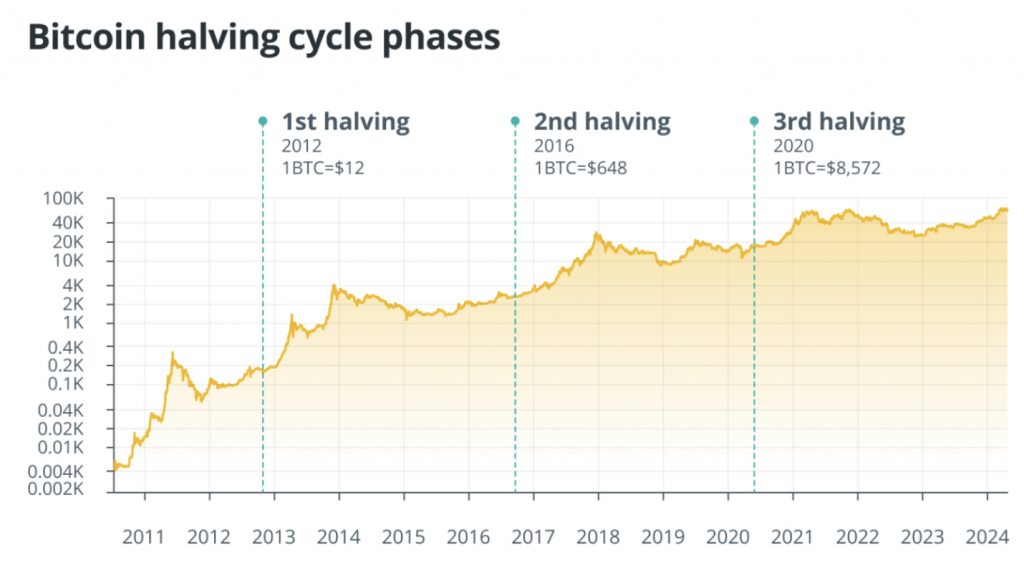Viewport: 1024px width, 566px height.
Task: Click the 2014 x-axis year label
Action: (x=338, y=537)
